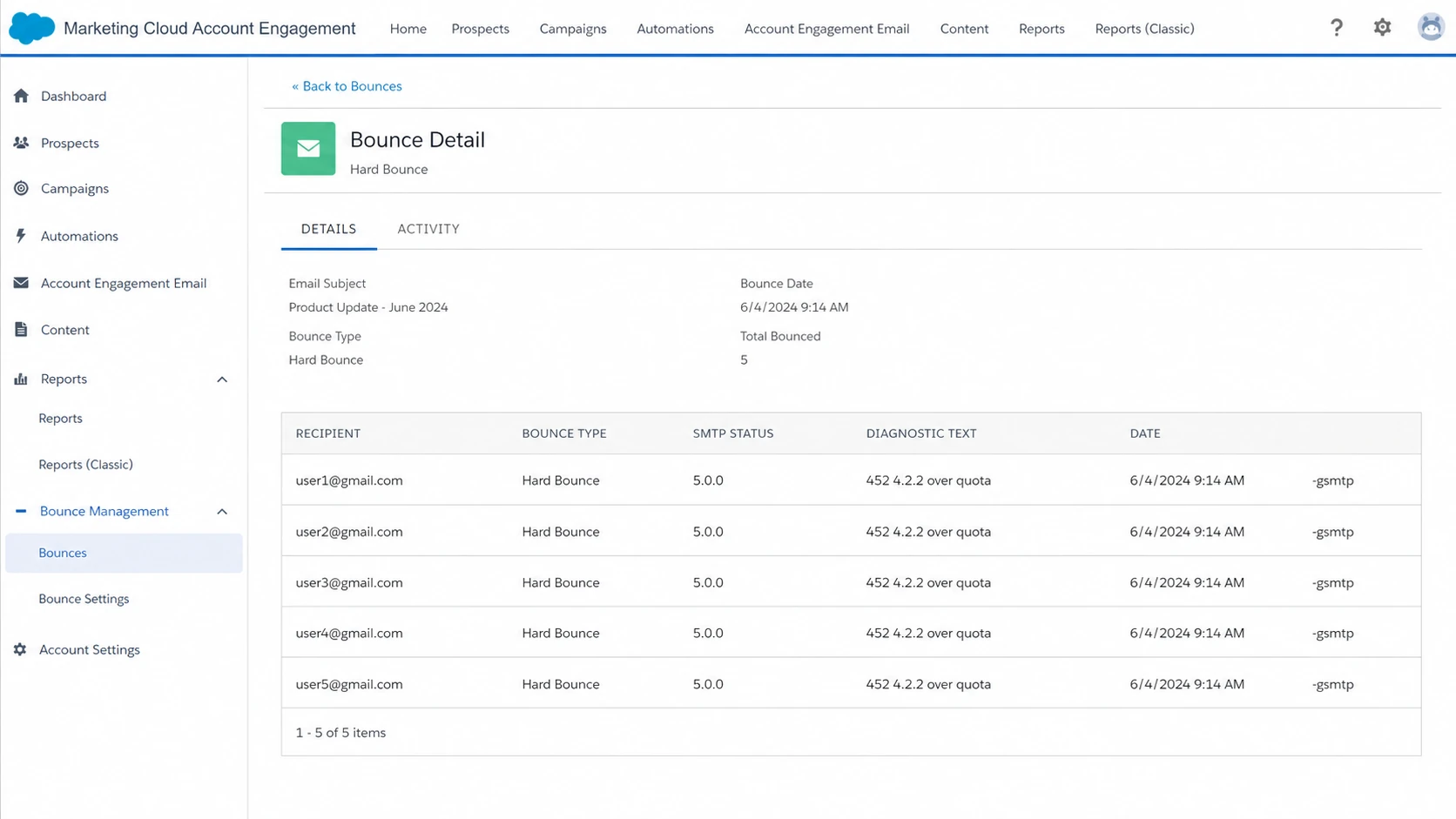Select recipient user3@gmail.com
The image size is (1456, 819).
coord(349,583)
